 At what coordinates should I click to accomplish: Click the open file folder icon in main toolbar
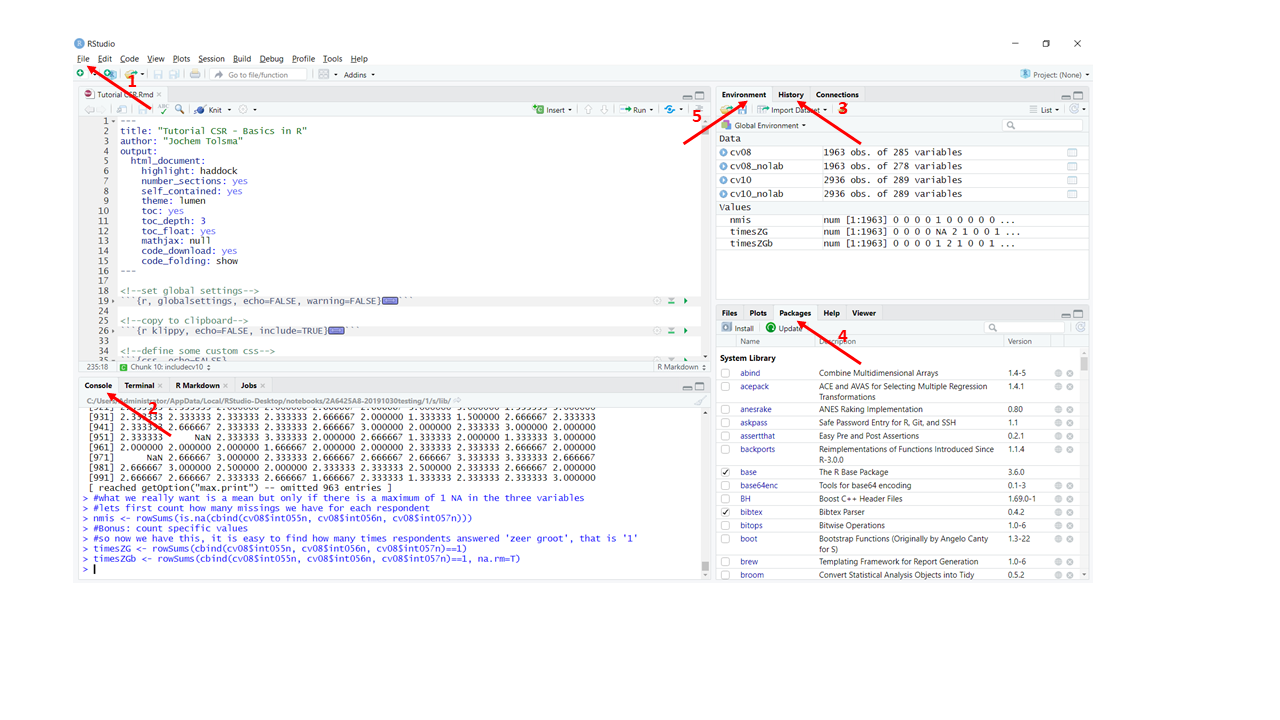131,73
